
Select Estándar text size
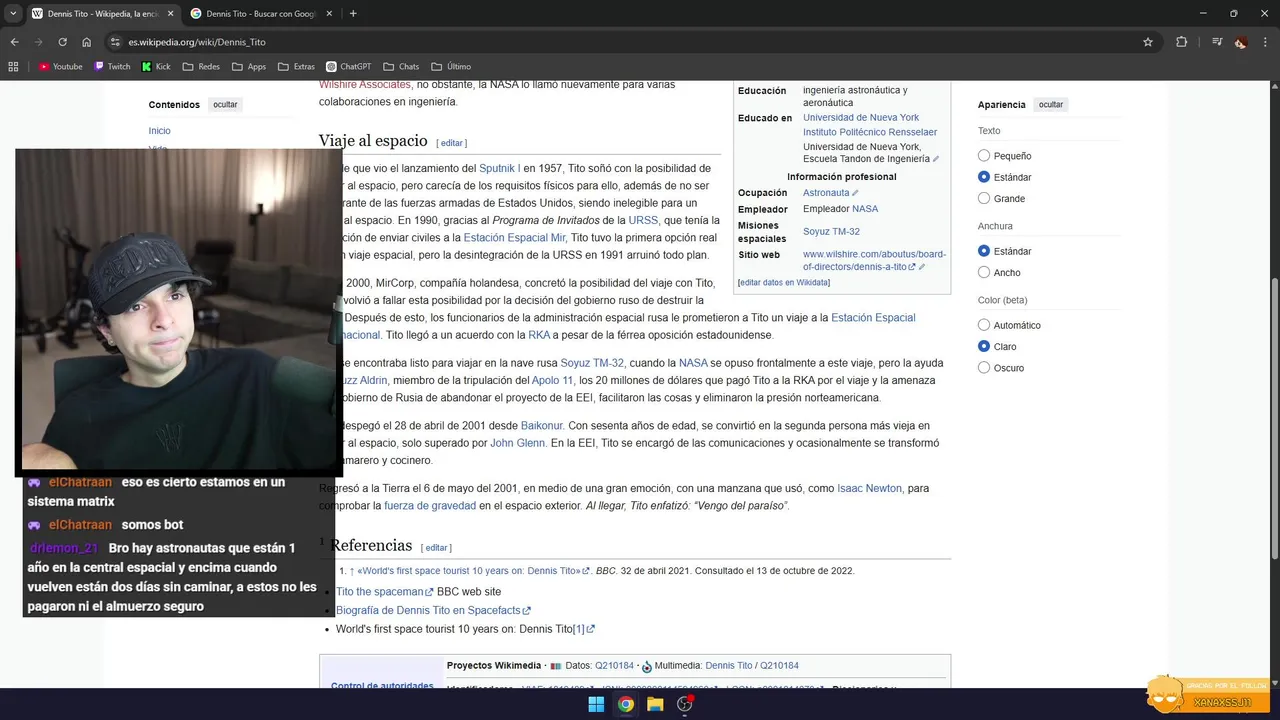click(x=984, y=177)
